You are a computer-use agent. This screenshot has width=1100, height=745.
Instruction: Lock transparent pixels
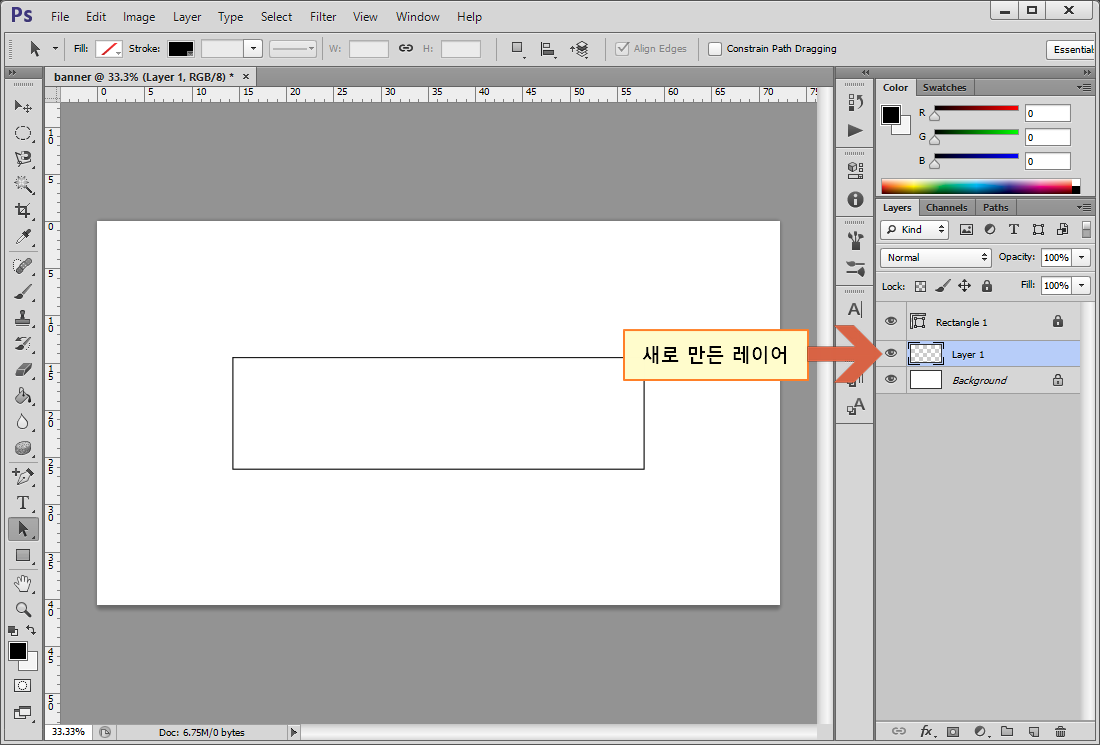pyautogui.click(x=920, y=286)
